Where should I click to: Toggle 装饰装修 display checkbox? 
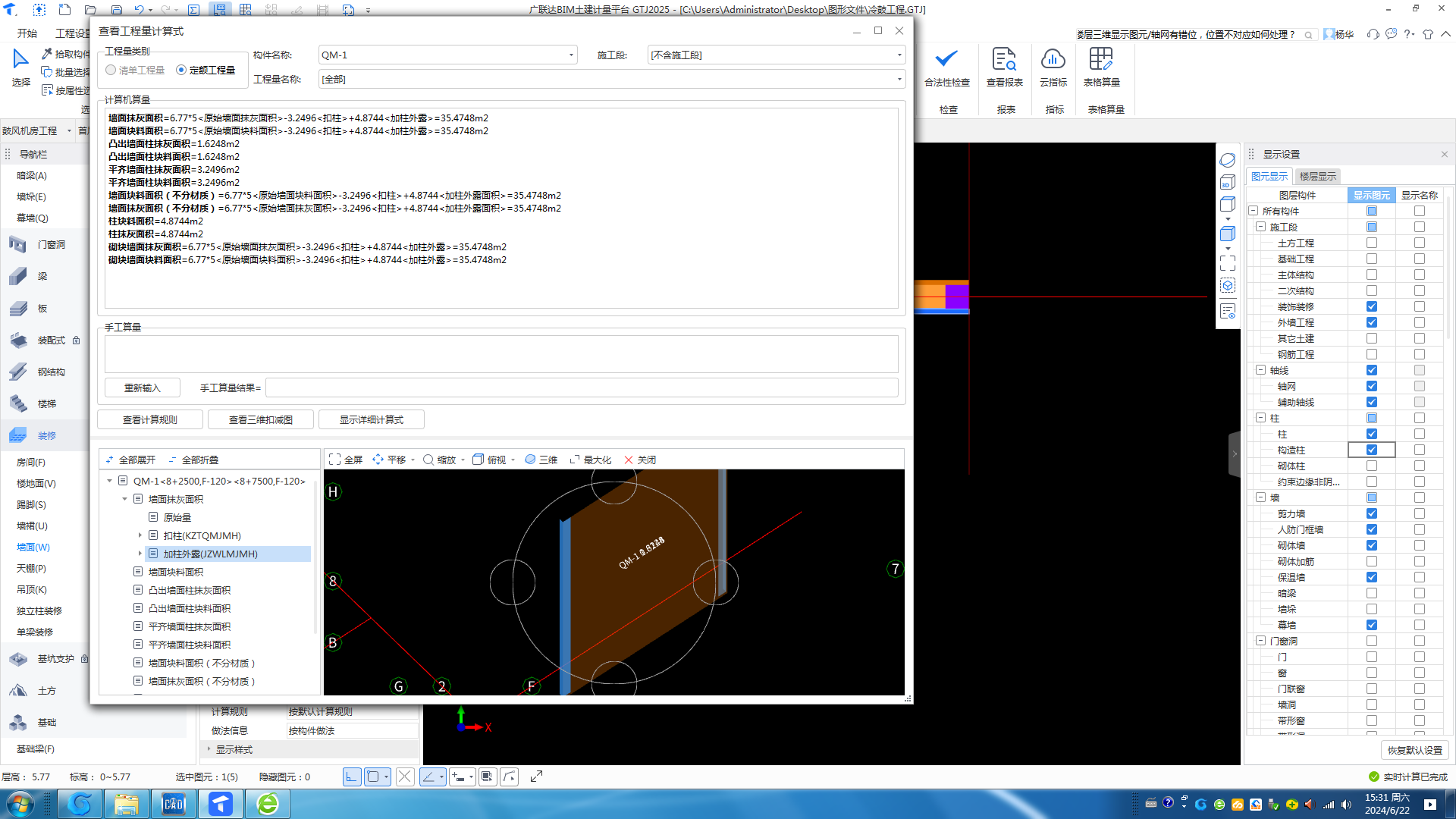pos(1371,306)
